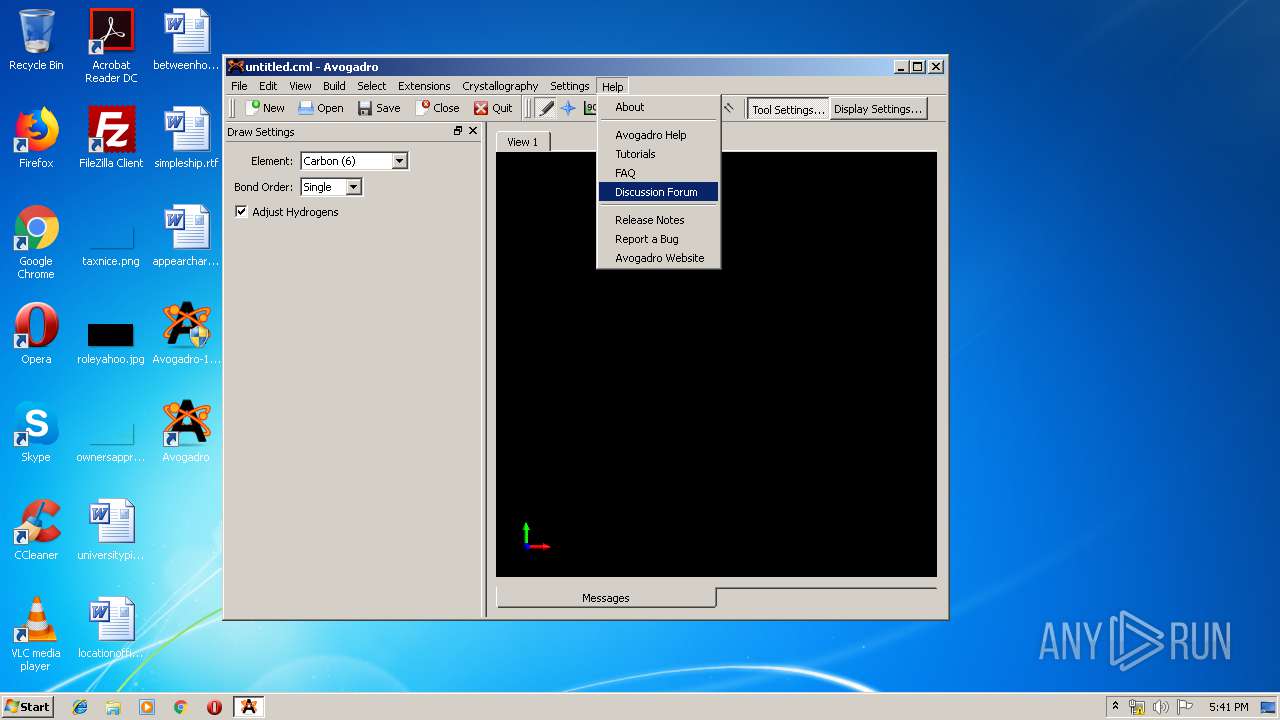Open the Discussion Forum entry
This screenshot has width=1280, height=720.
[x=658, y=192]
